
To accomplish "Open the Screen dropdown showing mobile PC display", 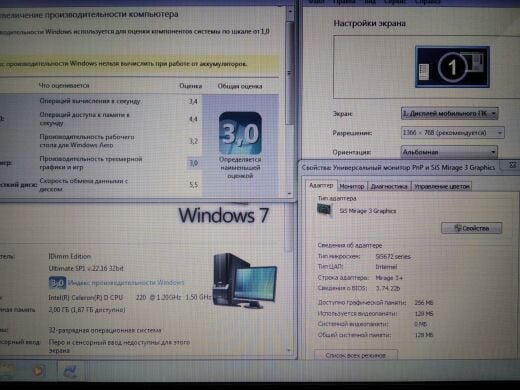I will [x=450, y=113].
